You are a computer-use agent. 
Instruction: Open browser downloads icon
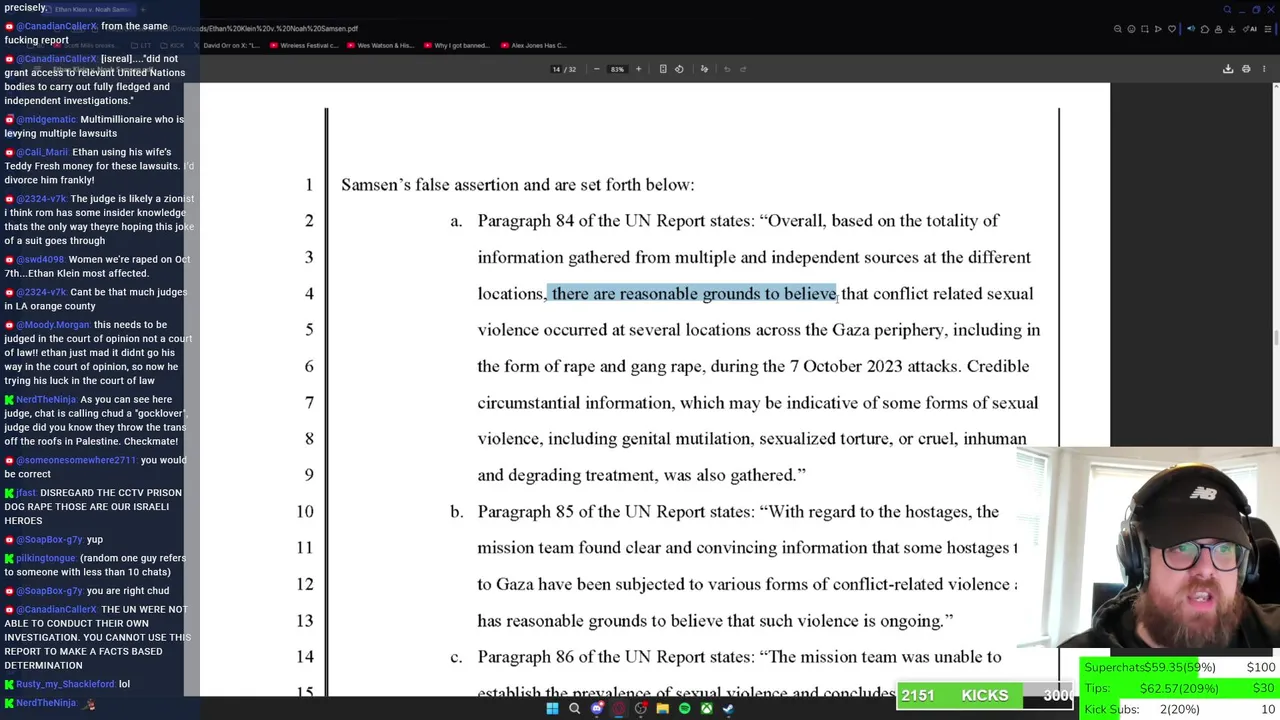coord(1232,29)
